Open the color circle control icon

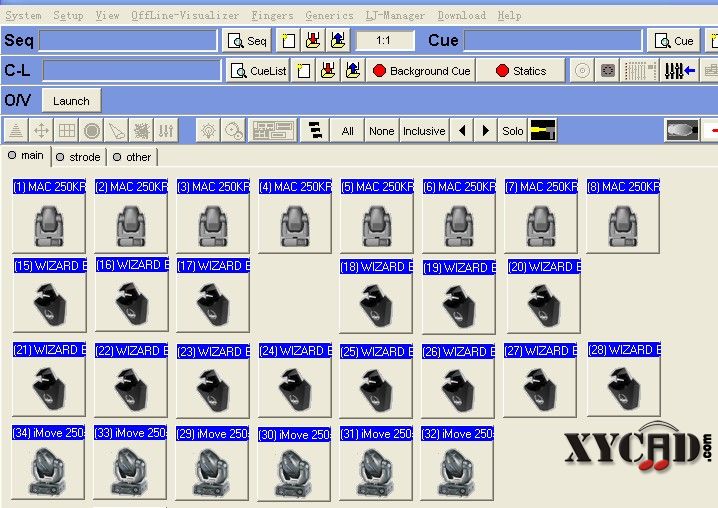click(92, 131)
